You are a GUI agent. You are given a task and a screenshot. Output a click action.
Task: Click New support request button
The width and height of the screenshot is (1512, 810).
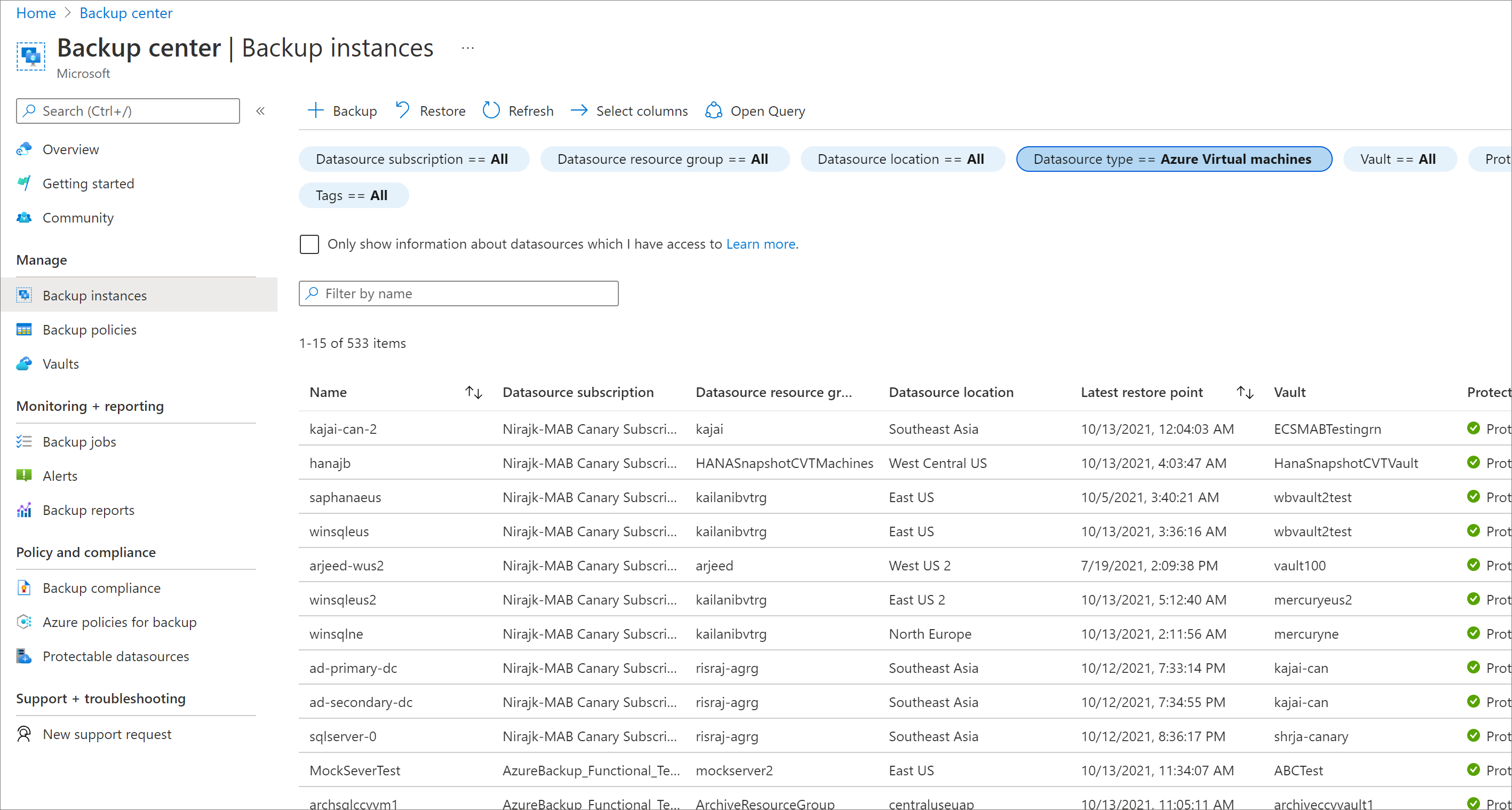106,733
